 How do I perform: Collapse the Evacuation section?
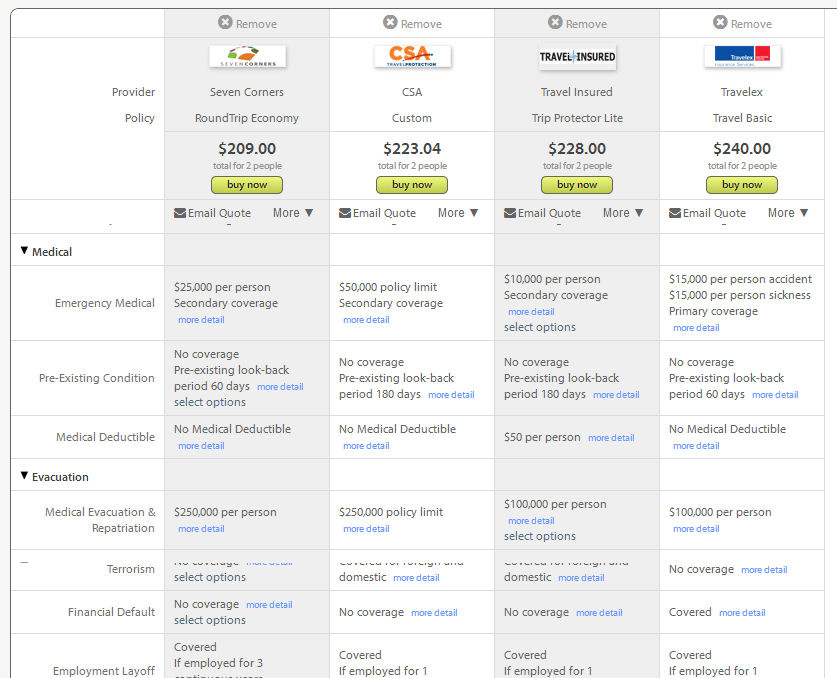coord(24,476)
